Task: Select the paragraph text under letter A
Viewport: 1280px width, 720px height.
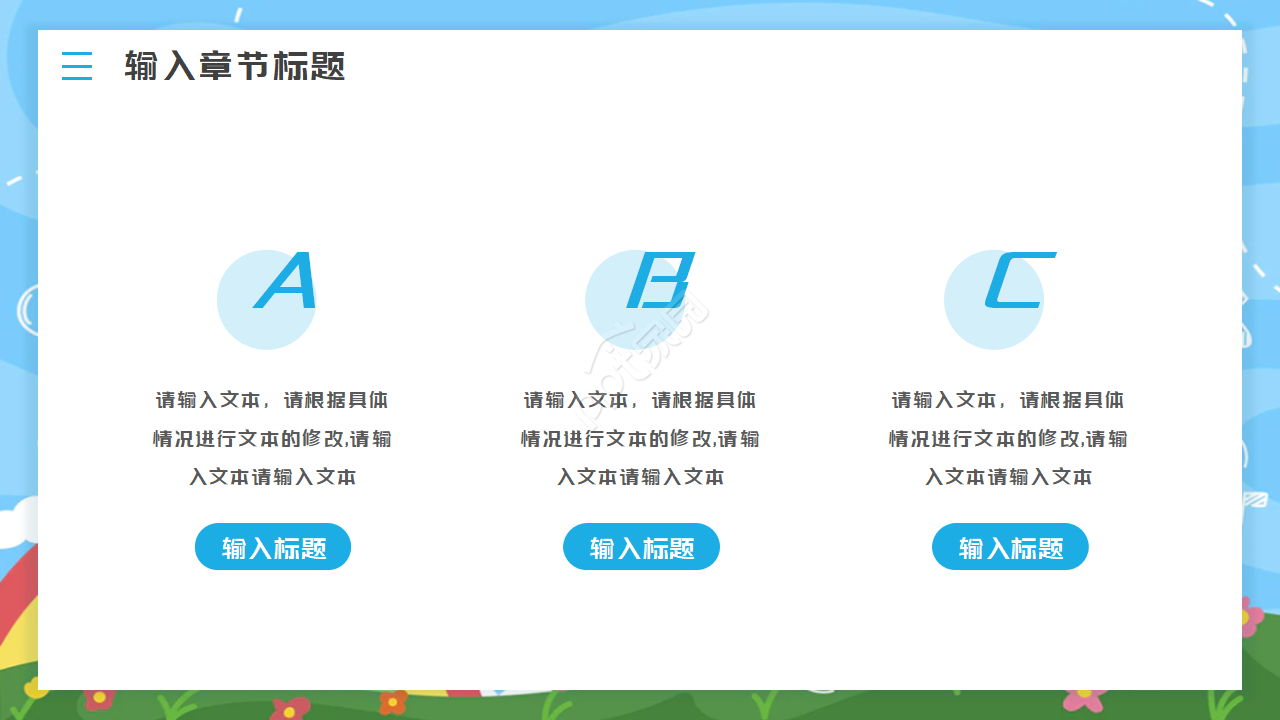Action: point(272,439)
